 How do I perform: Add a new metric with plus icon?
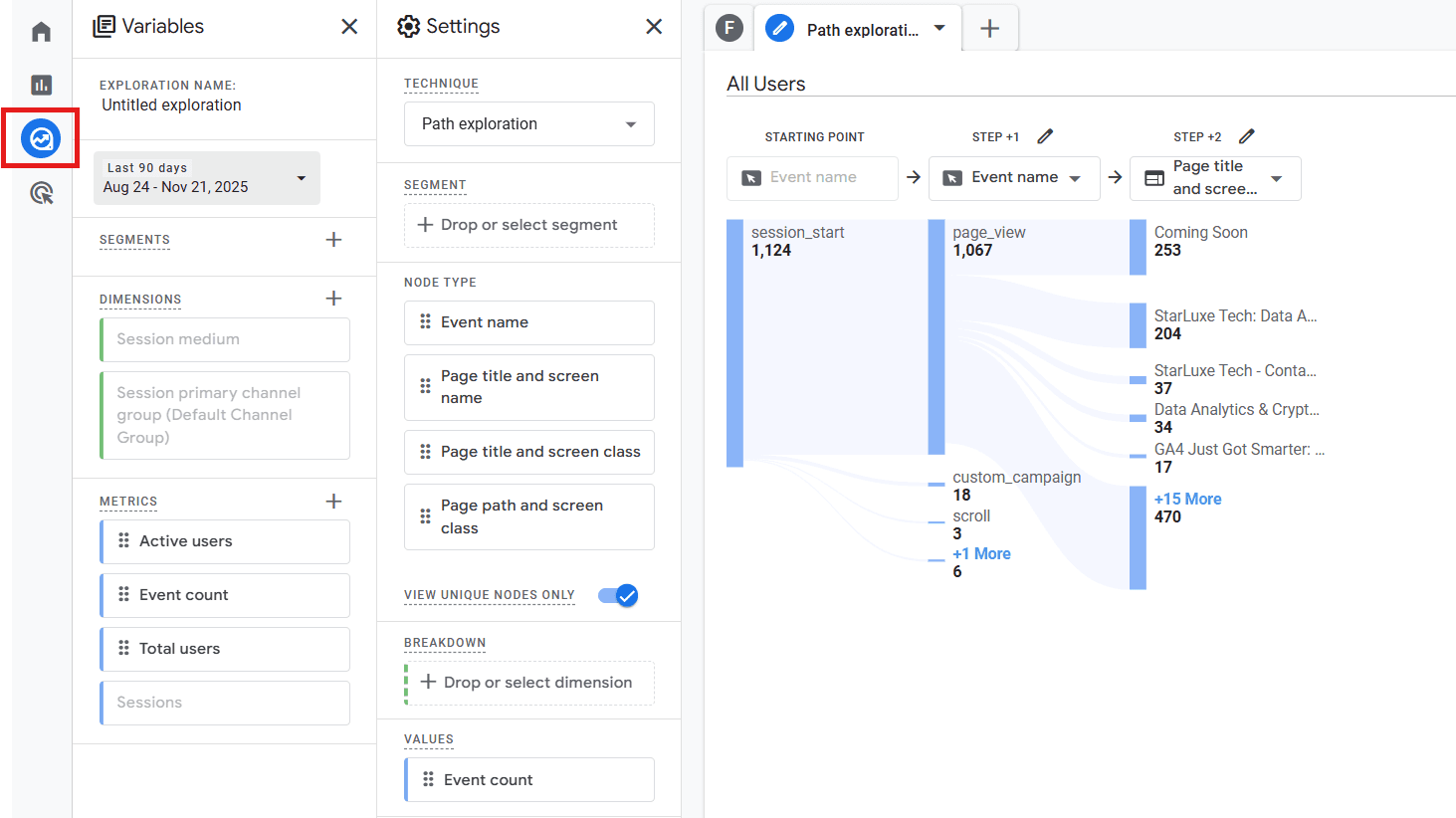(x=333, y=502)
